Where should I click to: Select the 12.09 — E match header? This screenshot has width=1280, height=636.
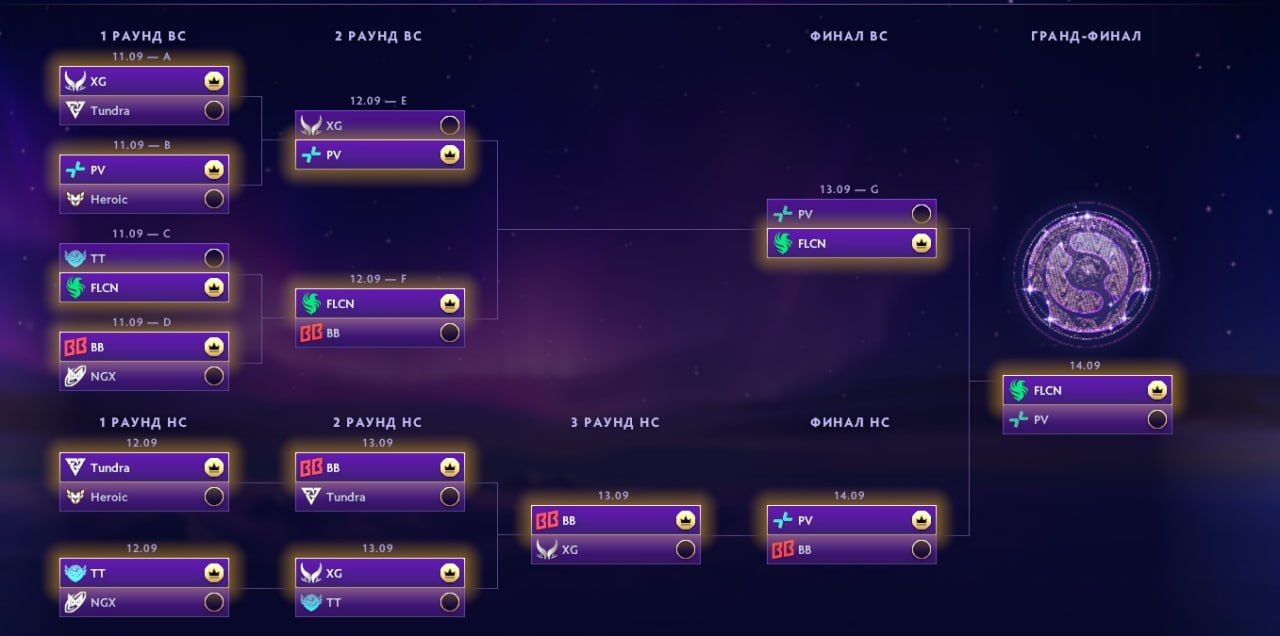(378, 101)
